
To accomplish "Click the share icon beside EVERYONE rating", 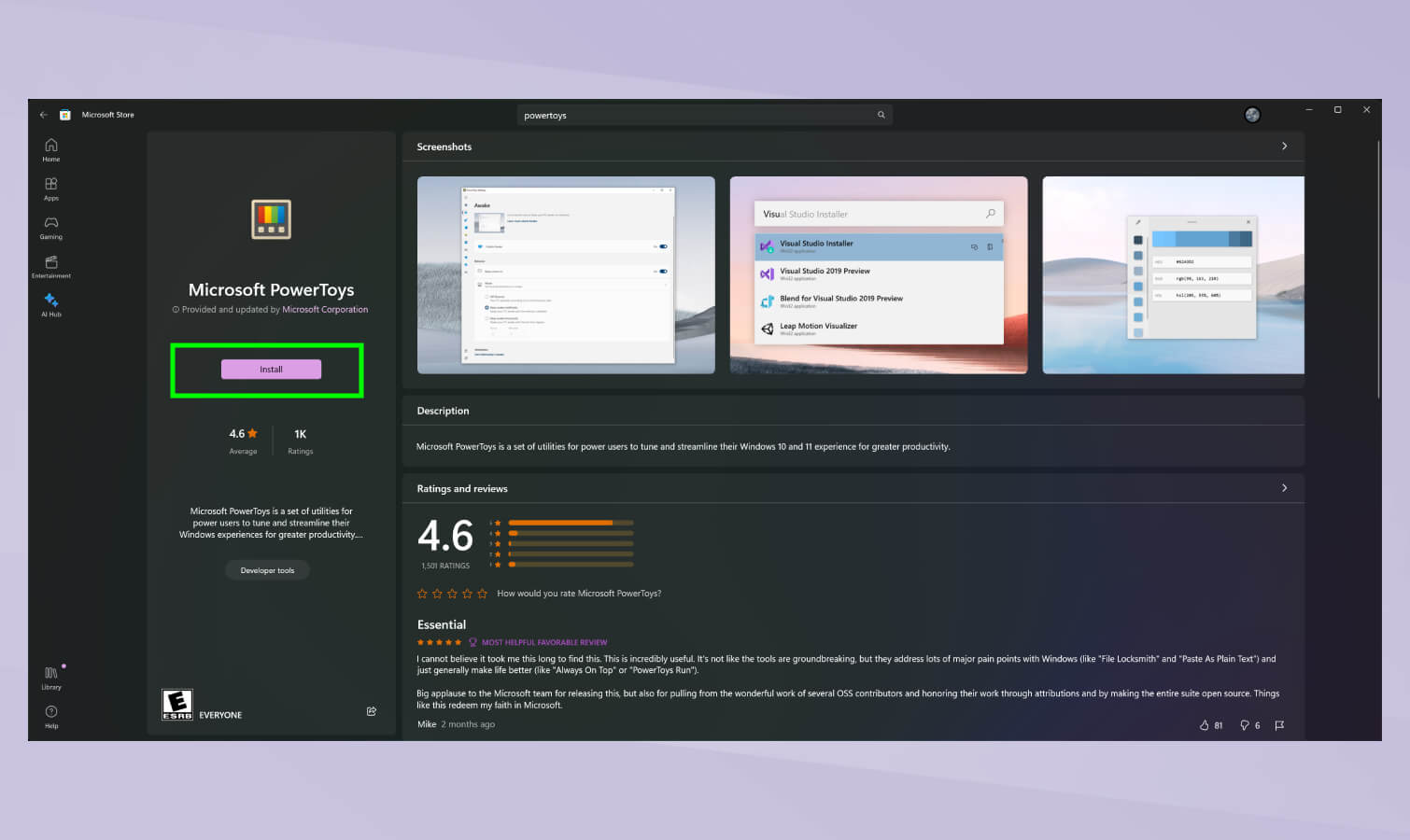I will [x=372, y=711].
